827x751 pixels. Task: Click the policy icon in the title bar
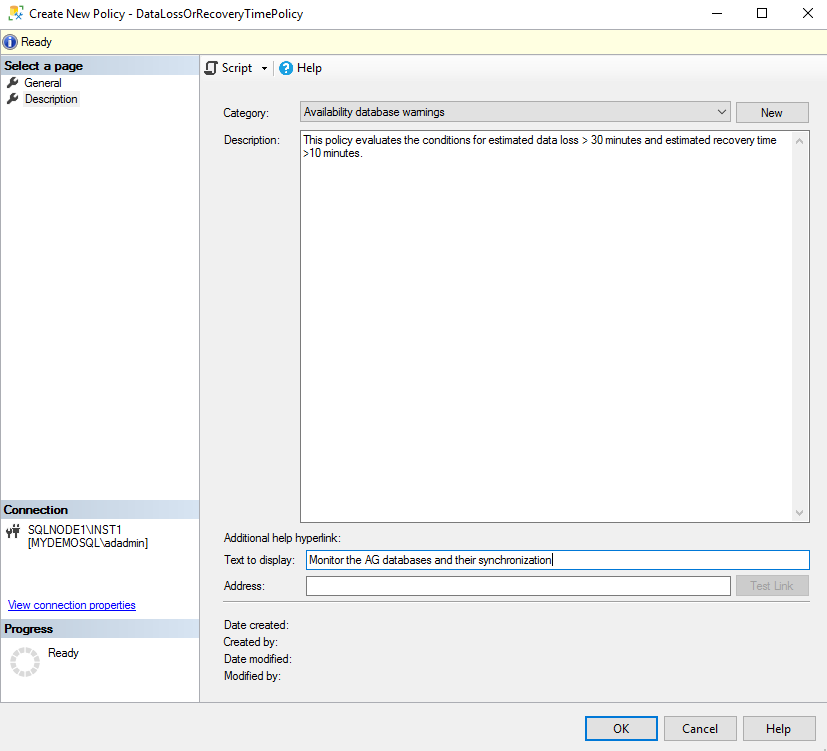[14, 13]
